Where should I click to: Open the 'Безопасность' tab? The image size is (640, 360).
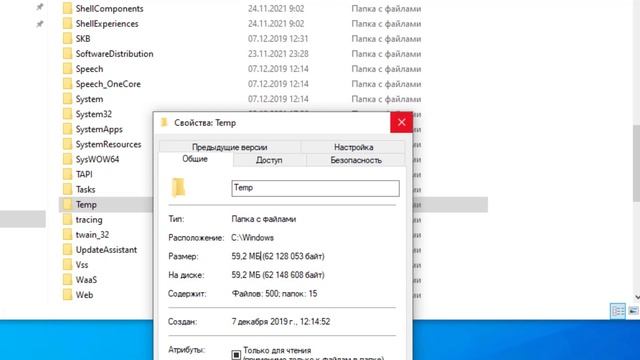tap(356, 160)
